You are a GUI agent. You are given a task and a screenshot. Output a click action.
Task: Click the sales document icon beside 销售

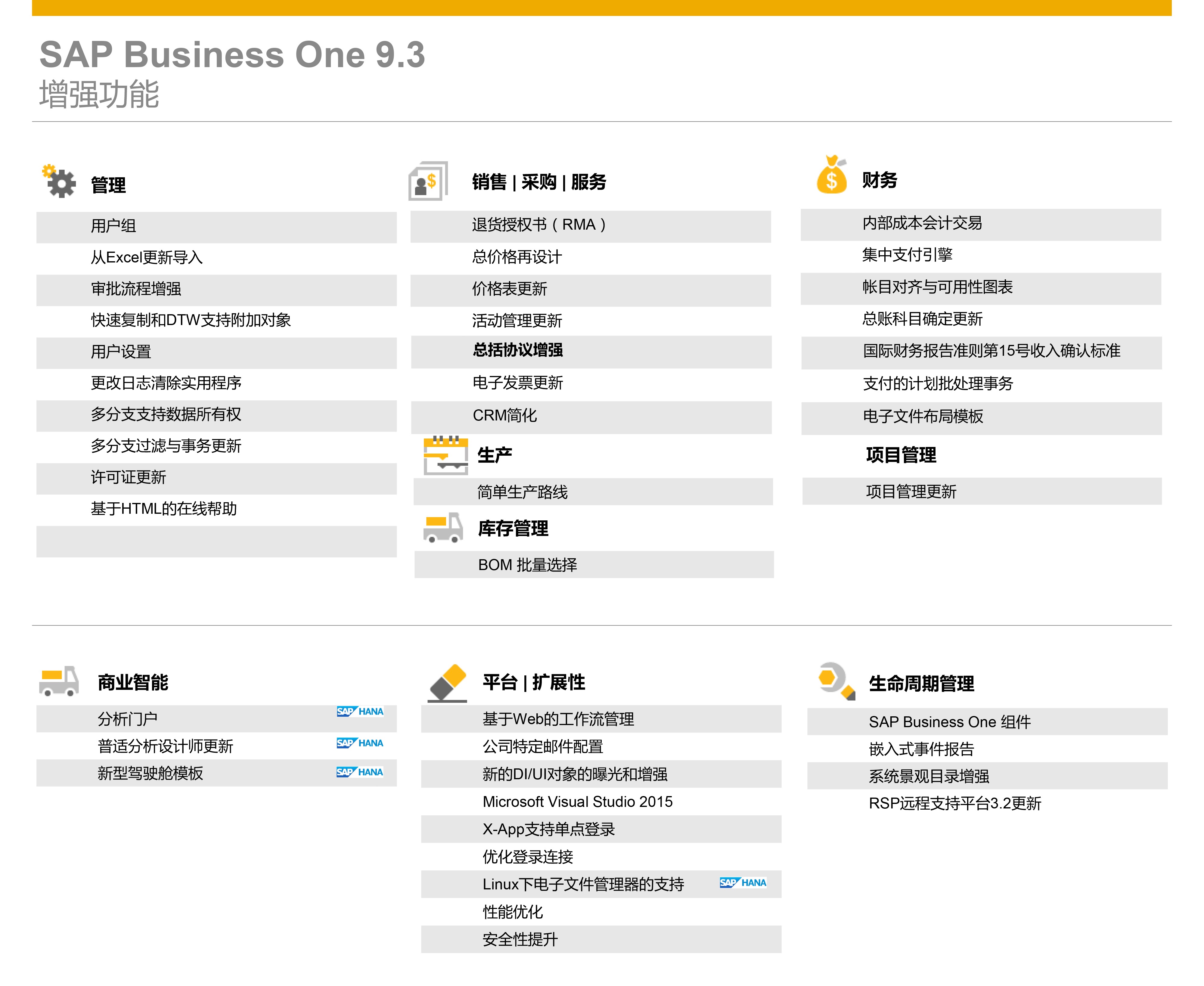point(428,181)
